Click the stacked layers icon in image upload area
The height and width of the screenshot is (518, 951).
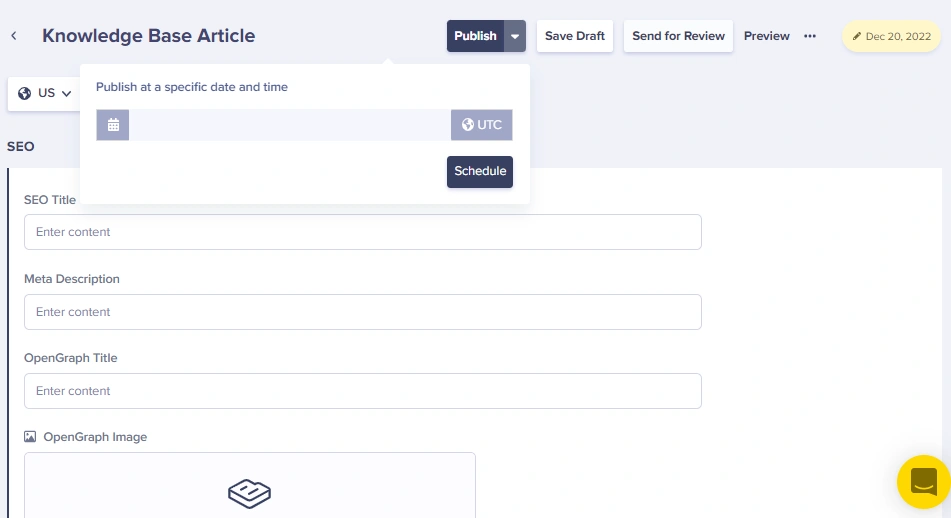click(x=249, y=492)
